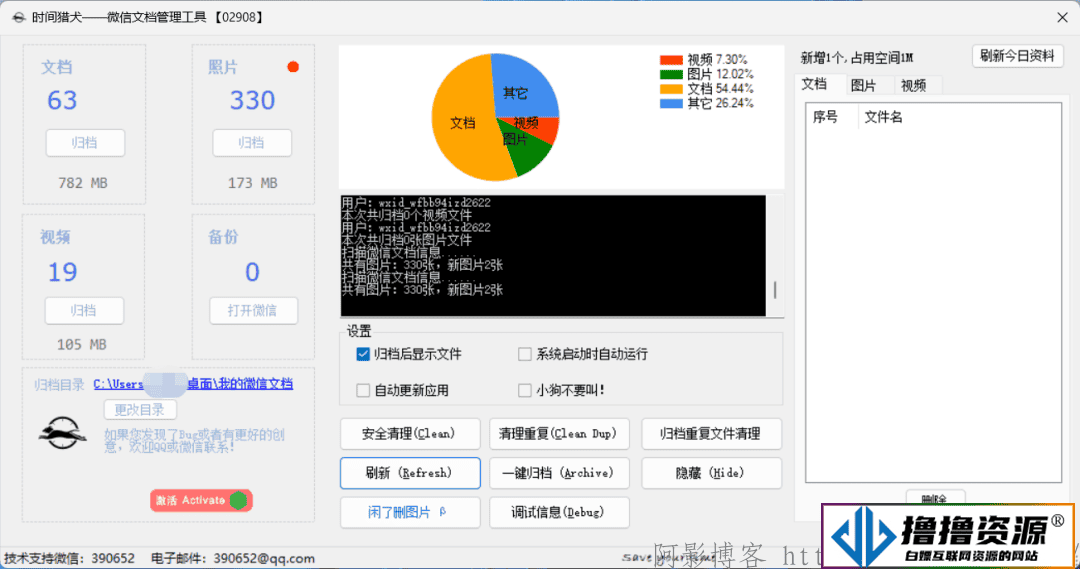Click the 782 MB size text
This screenshot has width=1080, height=569.
pos(83,183)
